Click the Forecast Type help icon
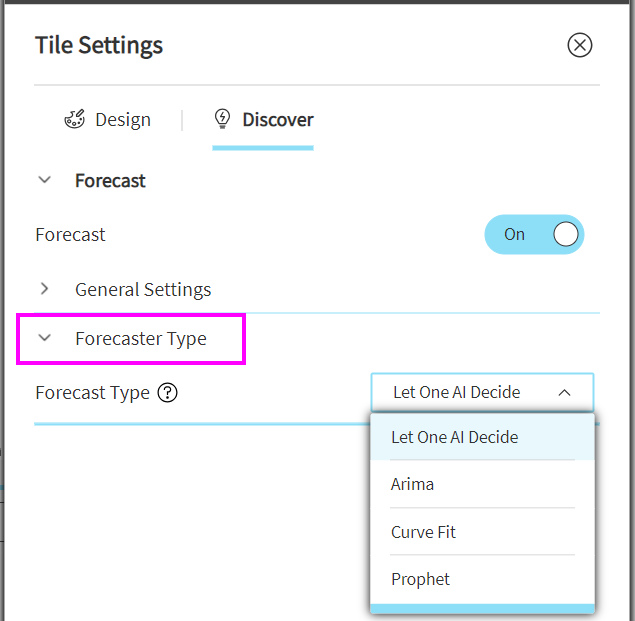 (168, 393)
